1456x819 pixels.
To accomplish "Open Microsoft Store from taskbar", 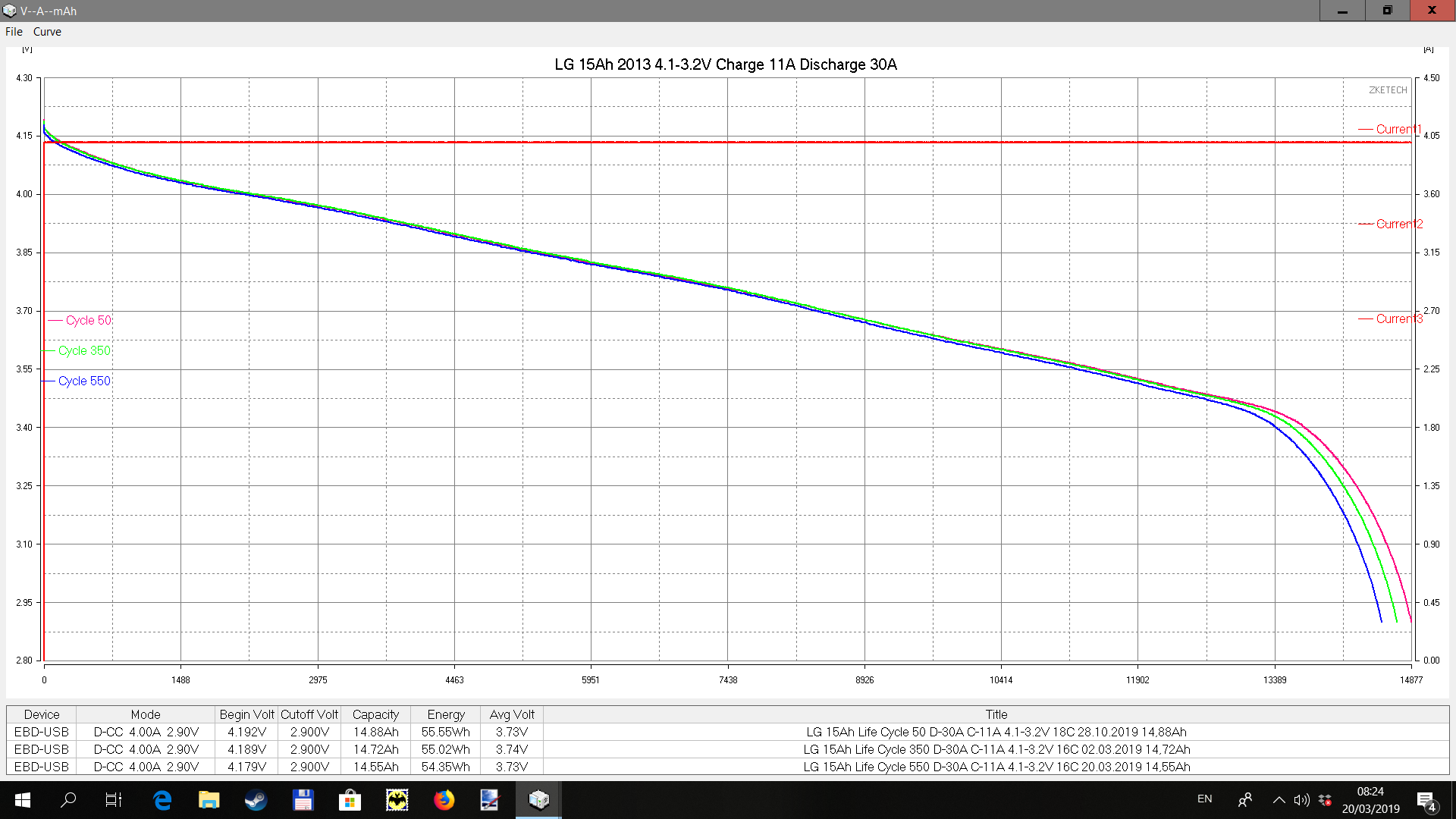I will point(350,799).
